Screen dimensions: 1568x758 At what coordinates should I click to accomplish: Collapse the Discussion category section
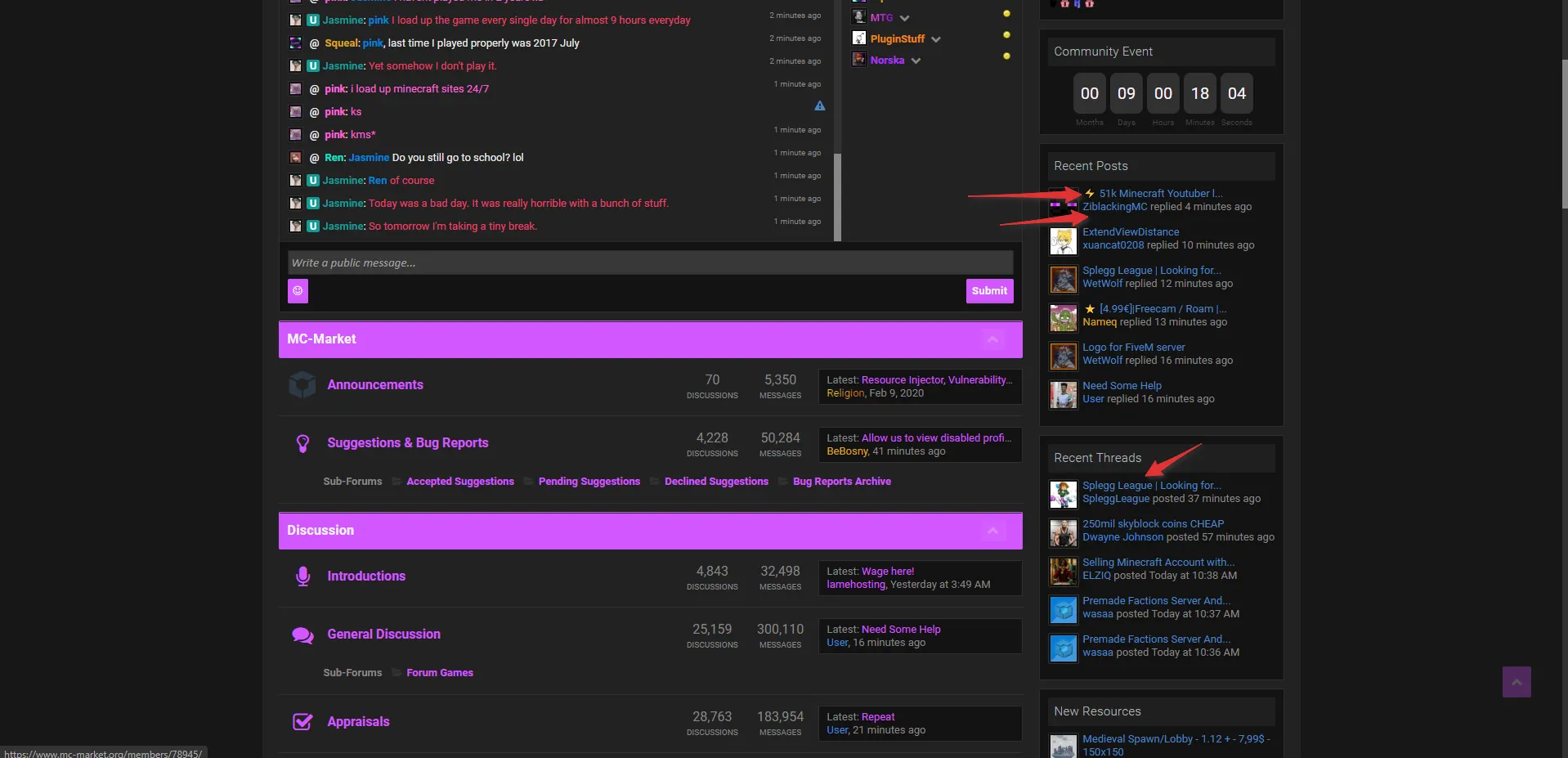click(x=992, y=531)
